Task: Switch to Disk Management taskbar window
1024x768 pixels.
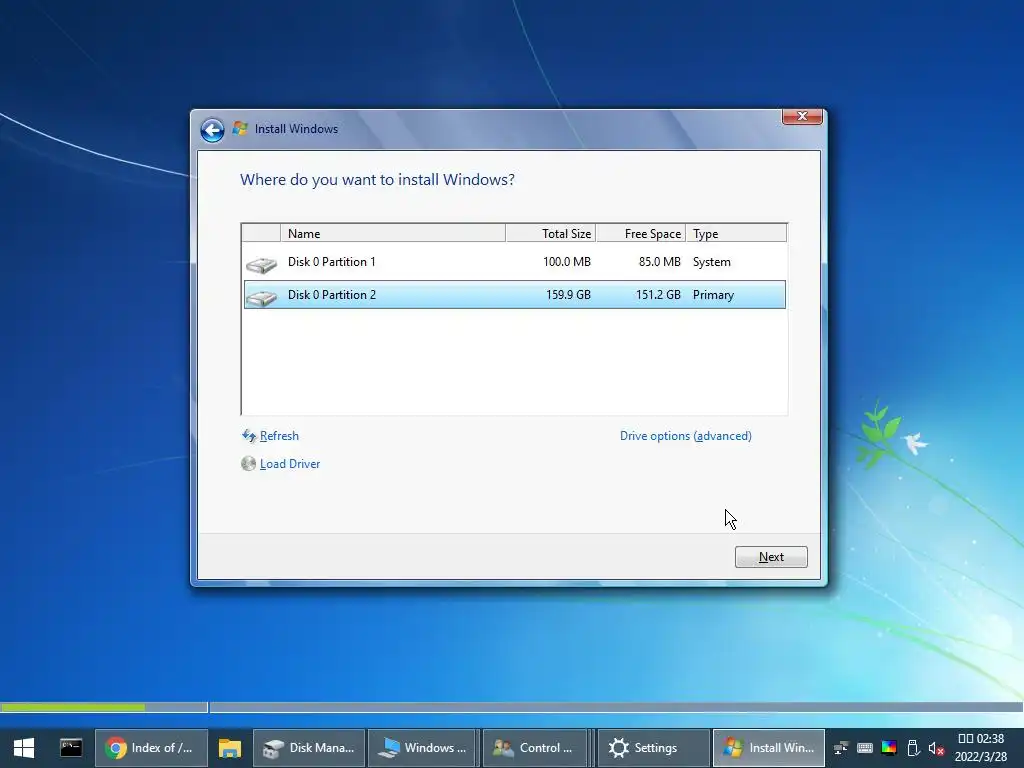Action: pos(309,748)
